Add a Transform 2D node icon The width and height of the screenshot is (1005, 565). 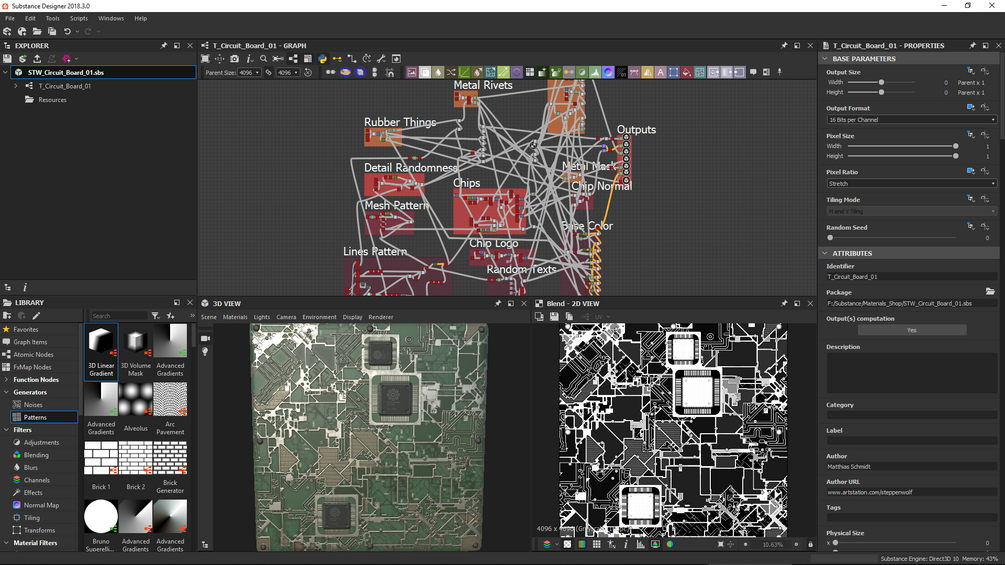[x=673, y=72]
